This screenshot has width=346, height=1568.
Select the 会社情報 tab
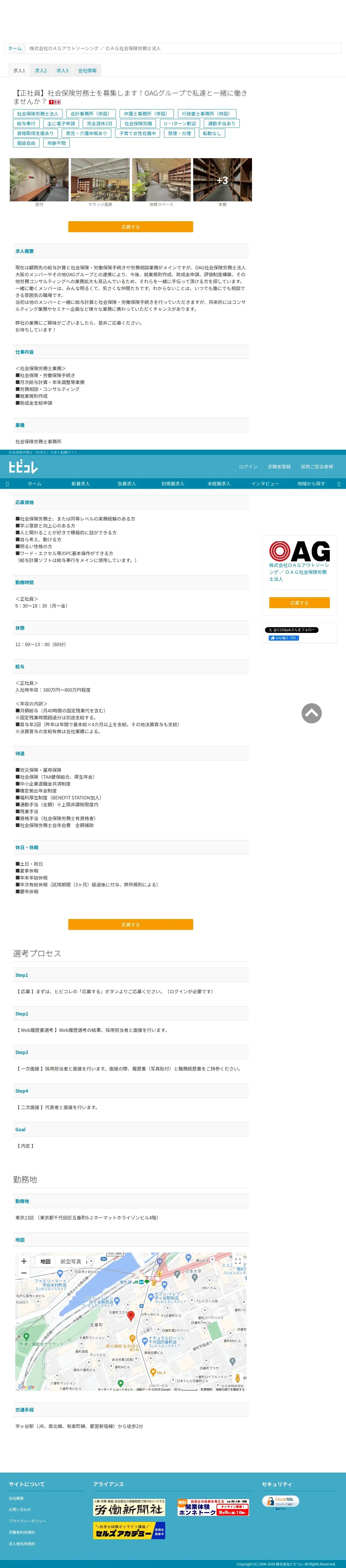point(87,71)
